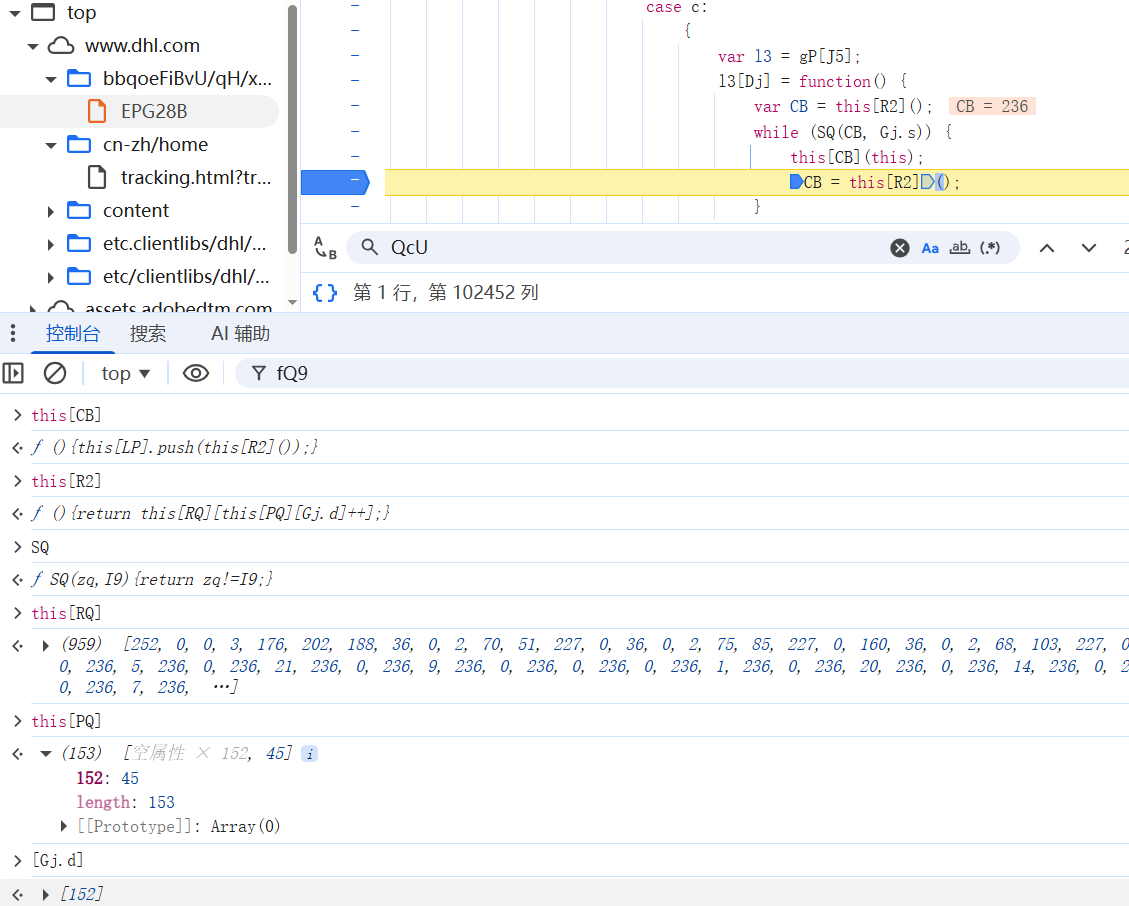
Task: Click the CB = 236 inline value
Action: point(992,107)
